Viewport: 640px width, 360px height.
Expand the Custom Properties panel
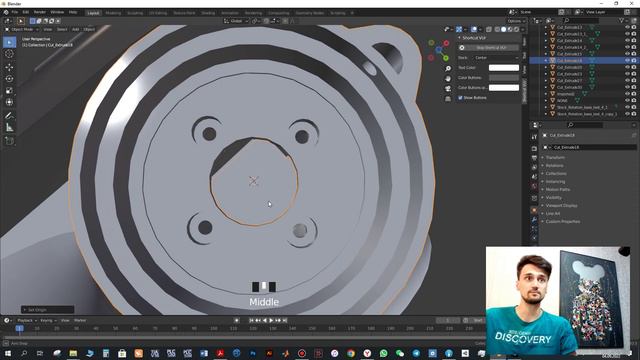562,222
